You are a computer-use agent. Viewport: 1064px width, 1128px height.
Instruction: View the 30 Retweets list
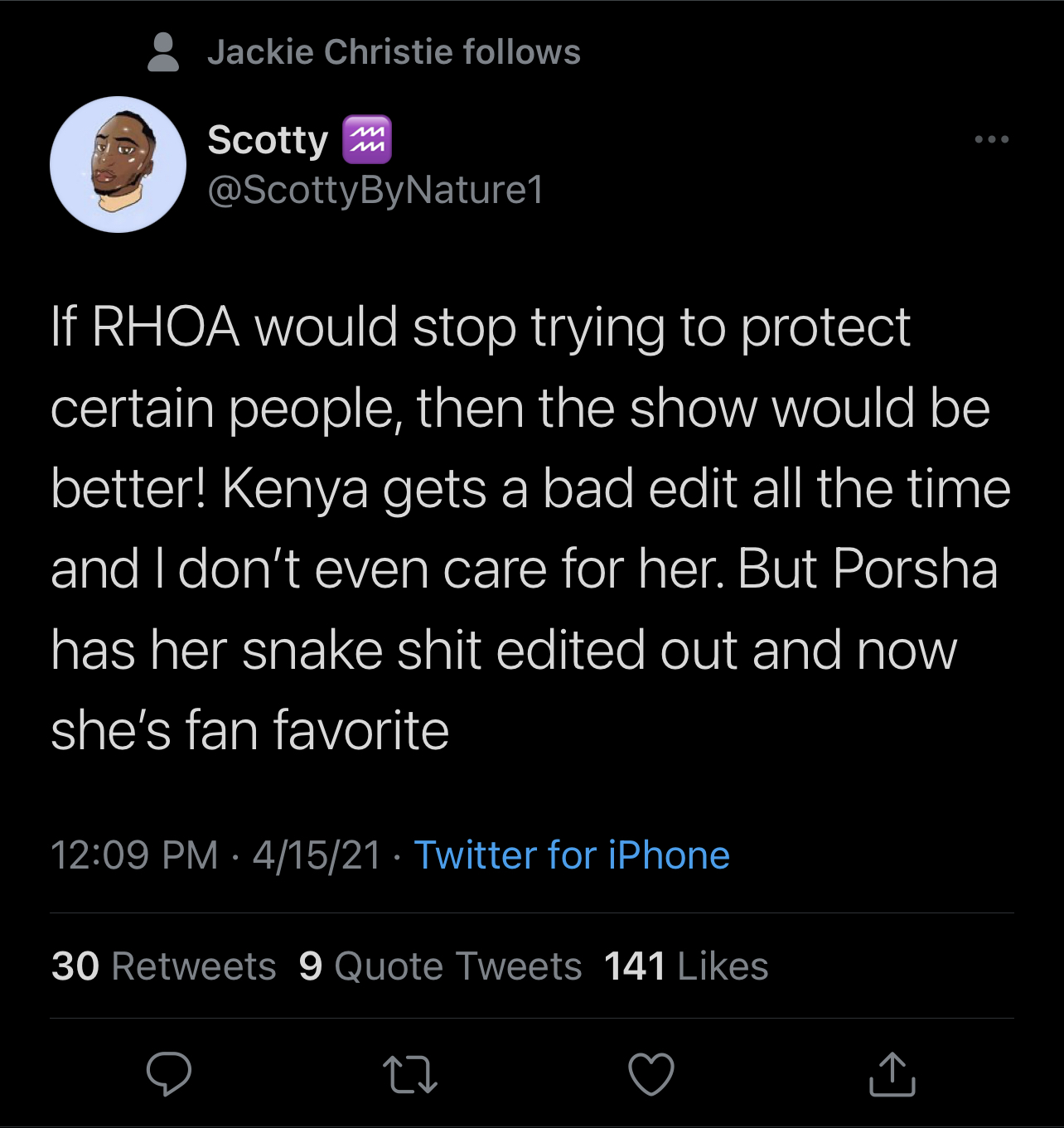[163, 966]
